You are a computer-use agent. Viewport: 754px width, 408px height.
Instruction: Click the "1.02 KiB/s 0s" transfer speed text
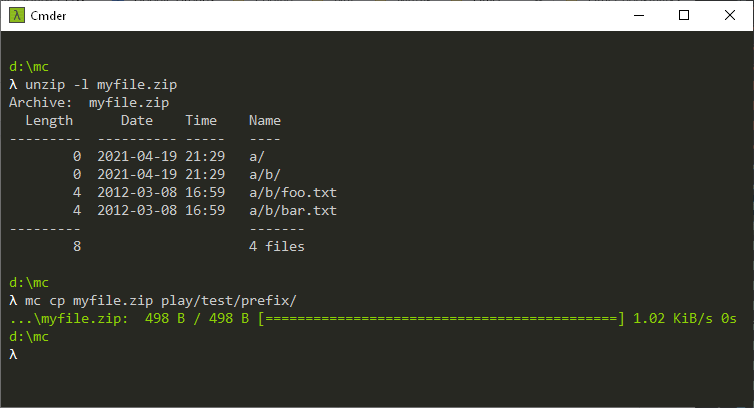[685, 318]
